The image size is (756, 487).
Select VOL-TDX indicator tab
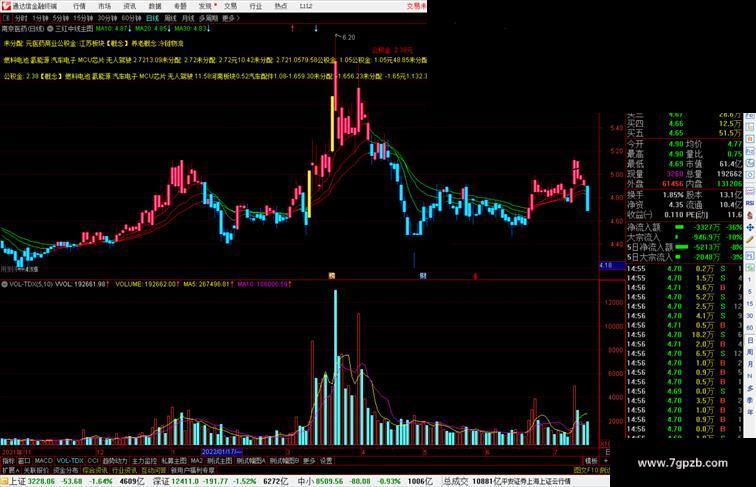point(70,461)
